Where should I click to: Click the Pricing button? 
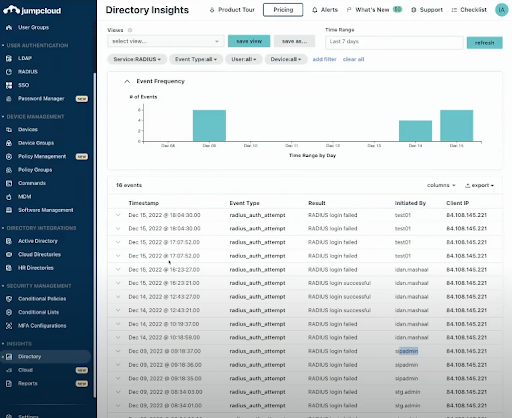click(283, 10)
